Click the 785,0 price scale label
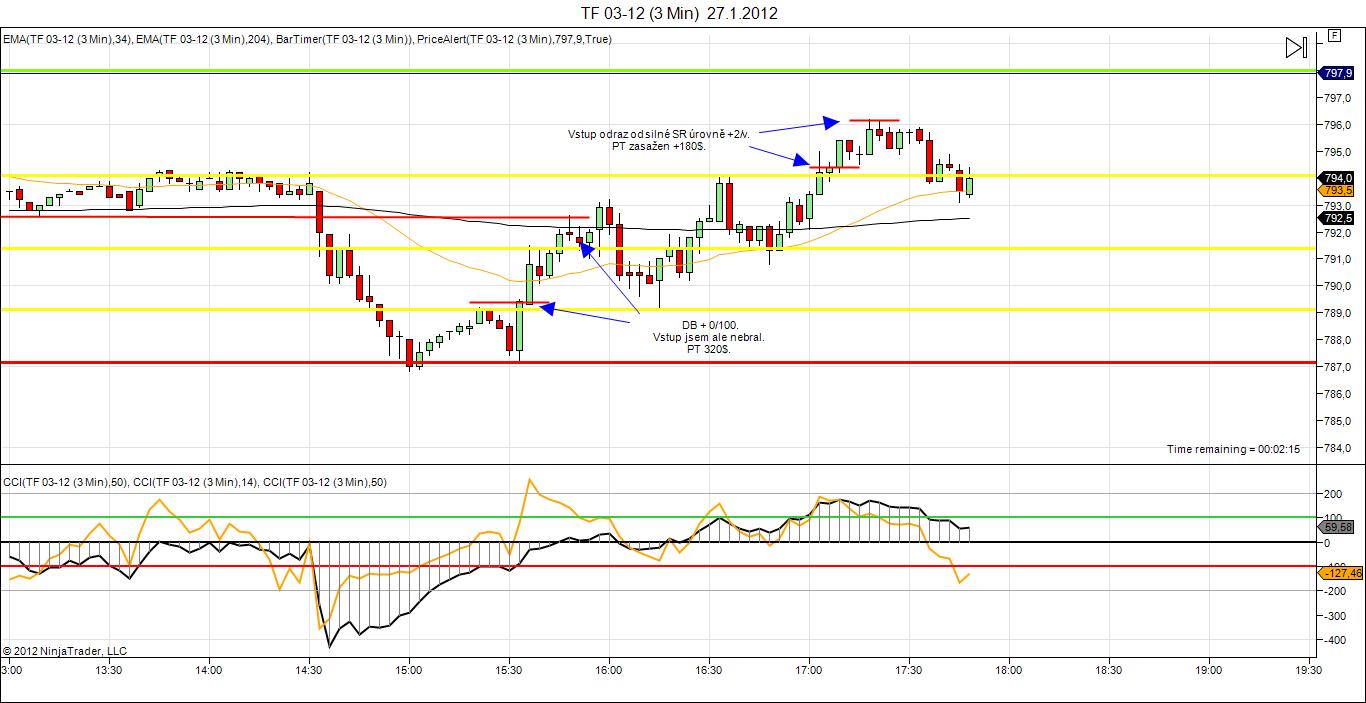The width and height of the screenshot is (1366, 703). click(x=1339, y=420)
